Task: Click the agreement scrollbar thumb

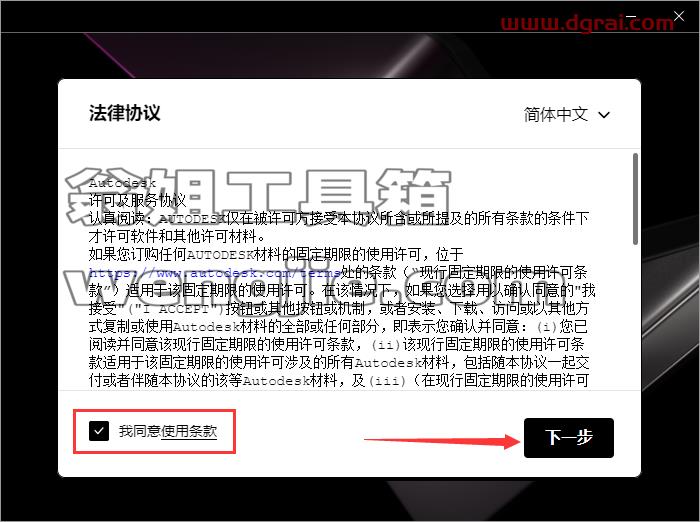Action: 635,199
